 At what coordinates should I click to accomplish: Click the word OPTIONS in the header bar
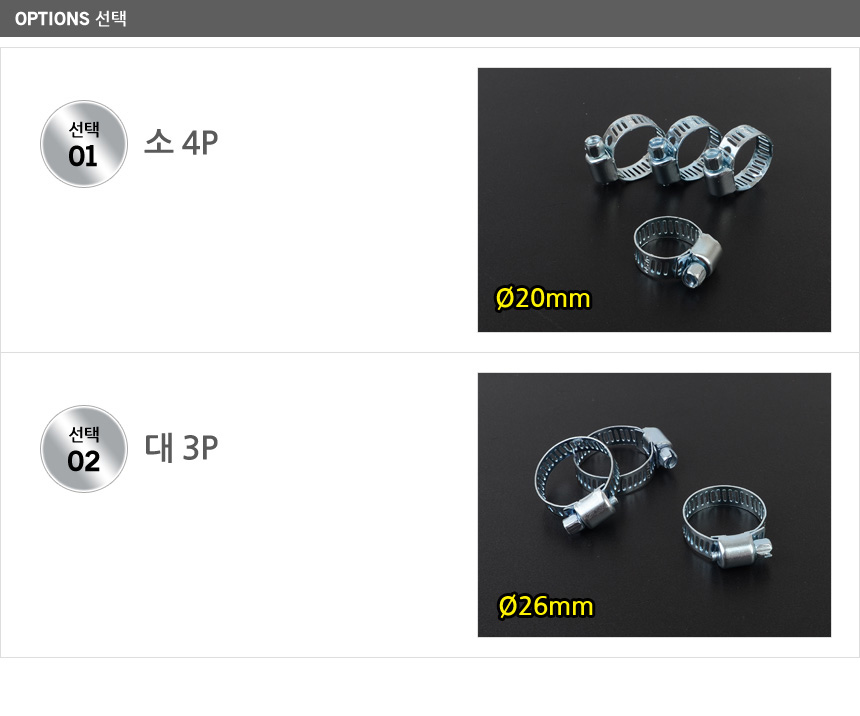click(x=52, y=19)
